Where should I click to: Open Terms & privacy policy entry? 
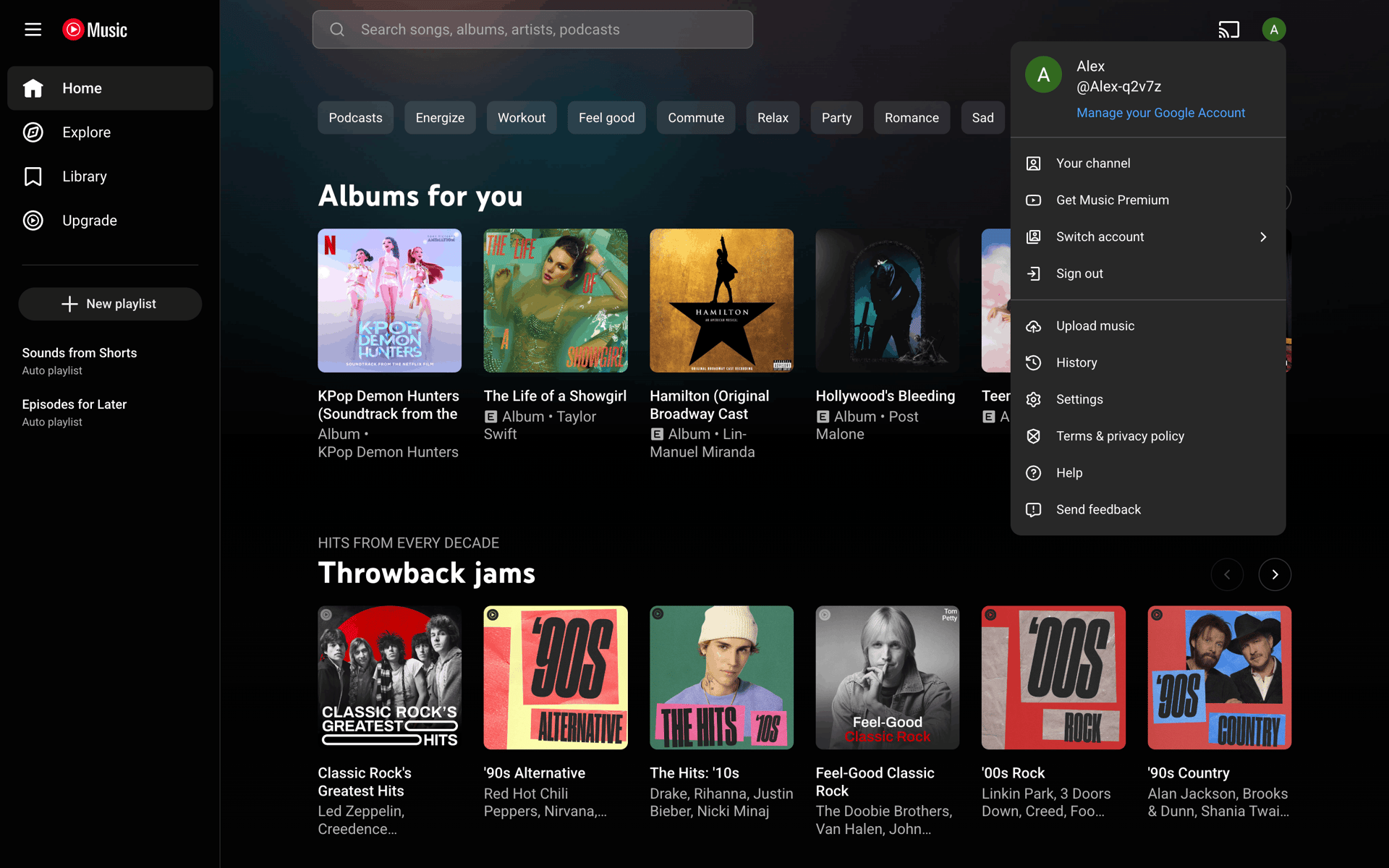pyautogui.click(x=1147, y=436)
